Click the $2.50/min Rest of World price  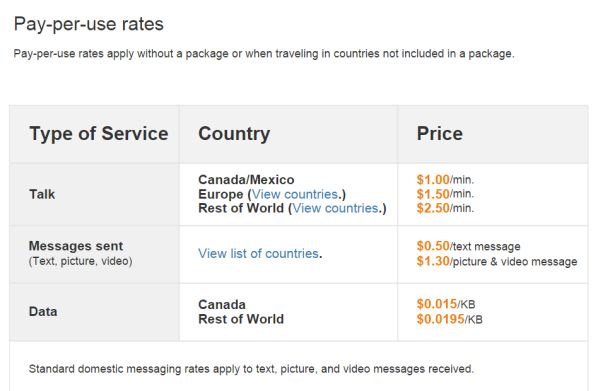(x=445, y=208)
